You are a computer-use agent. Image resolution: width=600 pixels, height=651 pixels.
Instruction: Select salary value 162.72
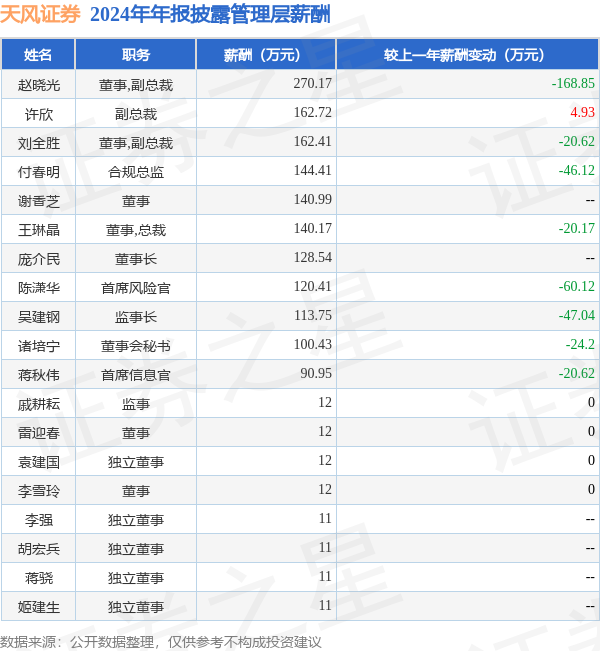click(313, 113)
